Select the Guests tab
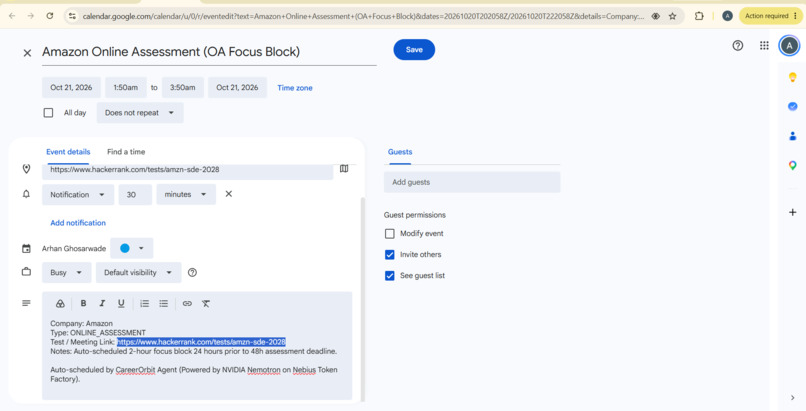The height and width of the screenshot is (411, 806). coord(400,152)
